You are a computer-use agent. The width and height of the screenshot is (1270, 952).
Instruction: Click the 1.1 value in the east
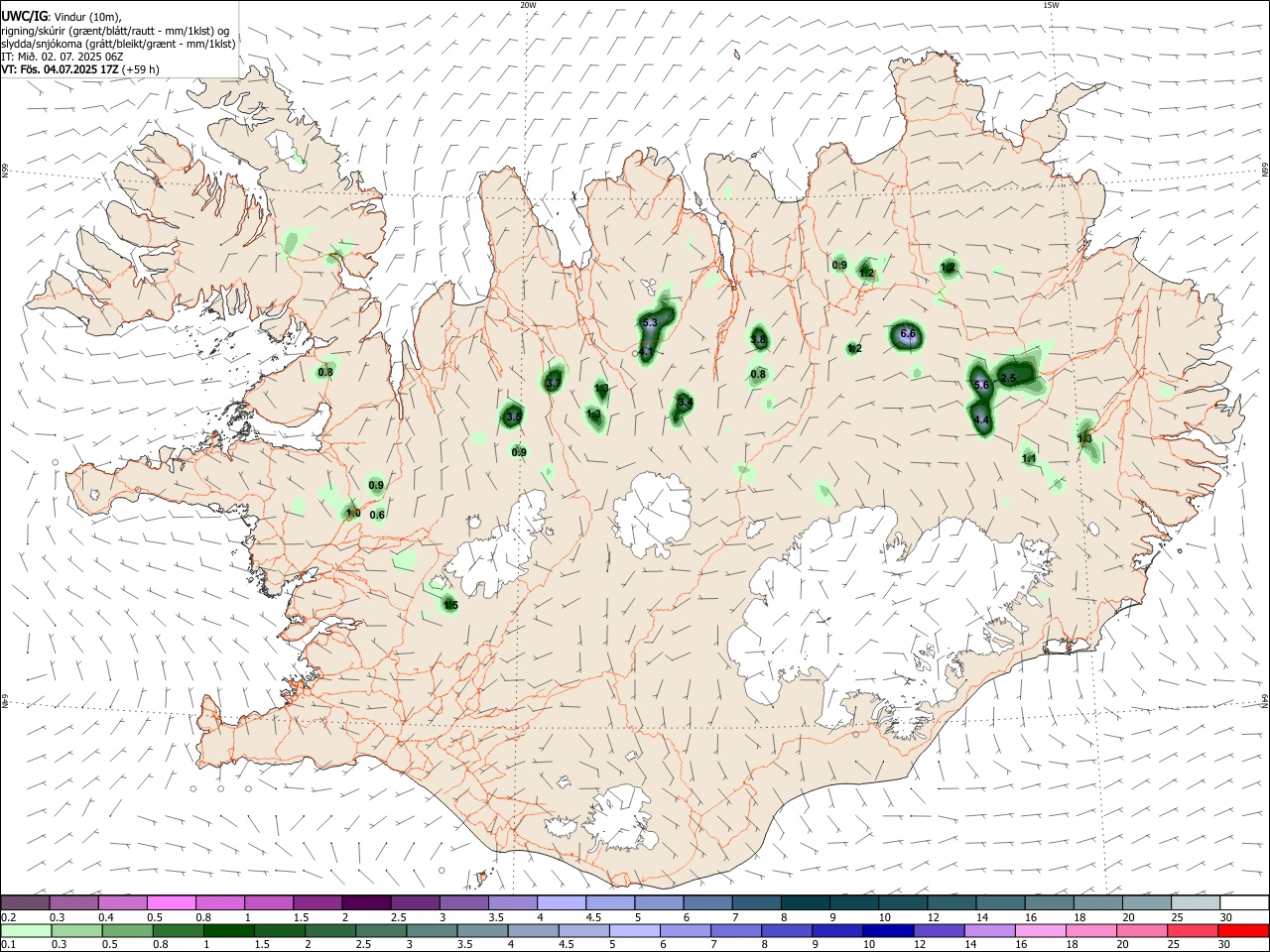1029,458
